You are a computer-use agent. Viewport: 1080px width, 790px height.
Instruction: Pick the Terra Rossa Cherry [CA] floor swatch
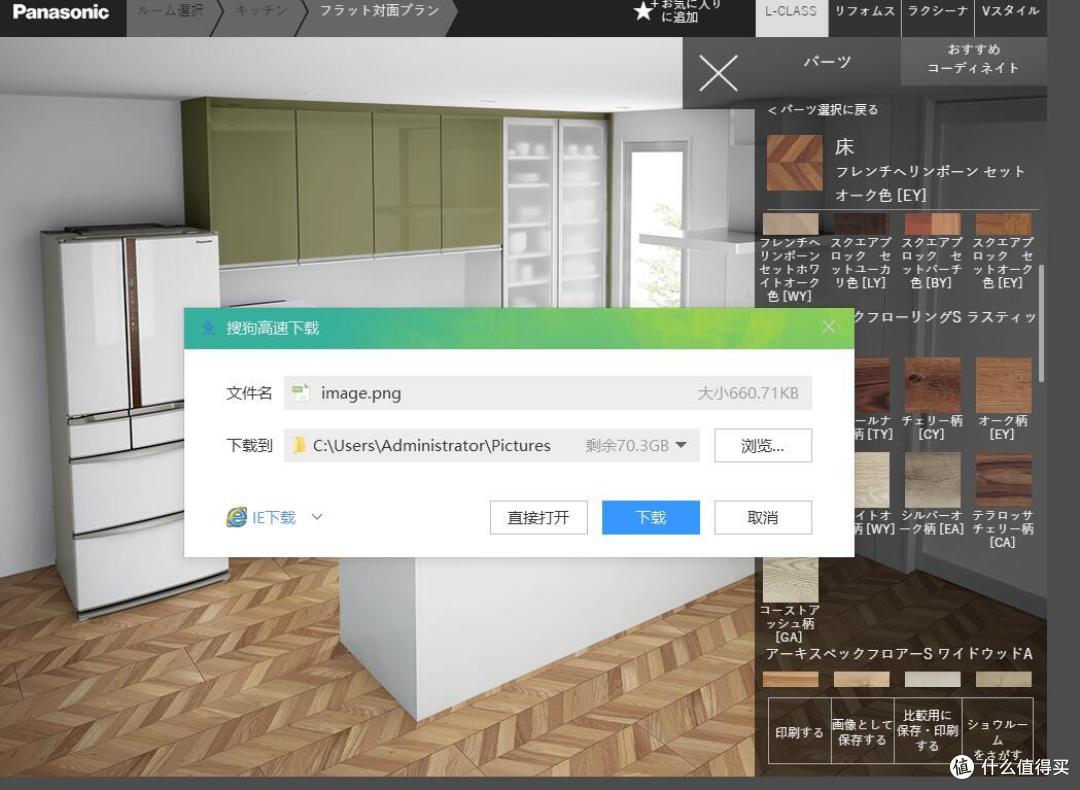click(1003, 480)
